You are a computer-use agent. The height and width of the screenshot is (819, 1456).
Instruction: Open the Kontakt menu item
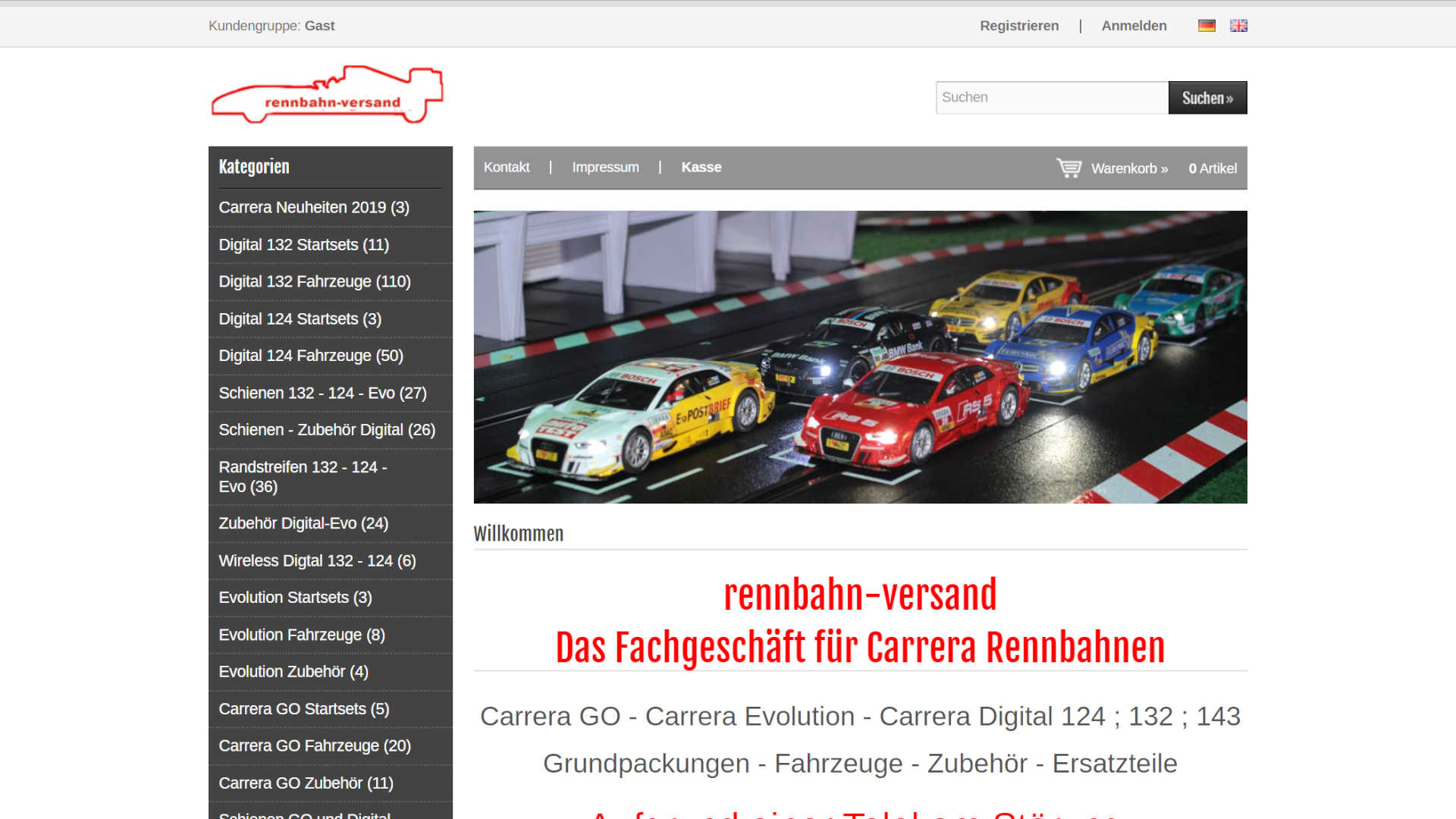507,168
